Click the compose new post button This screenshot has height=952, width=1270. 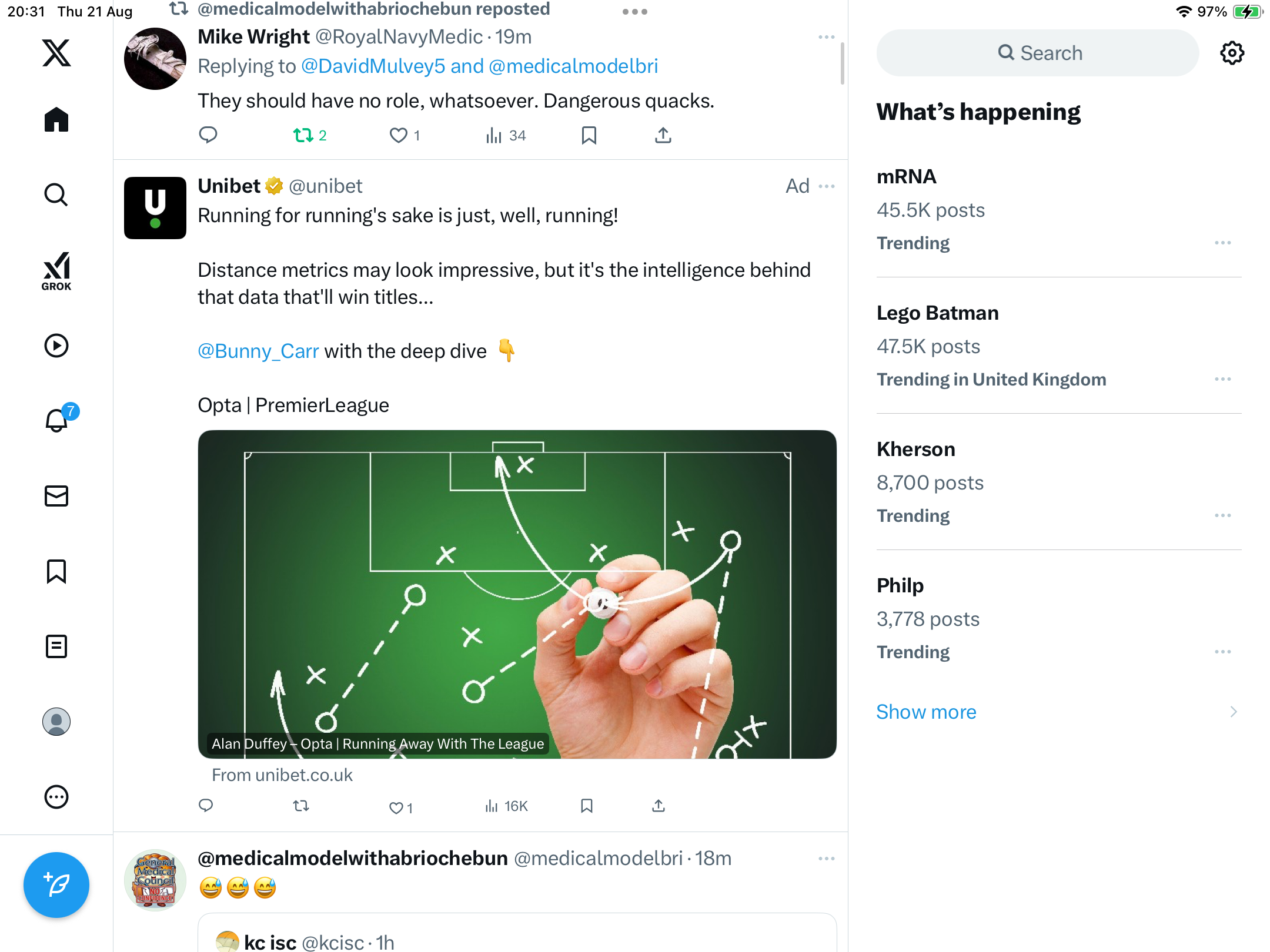point(56,884)
